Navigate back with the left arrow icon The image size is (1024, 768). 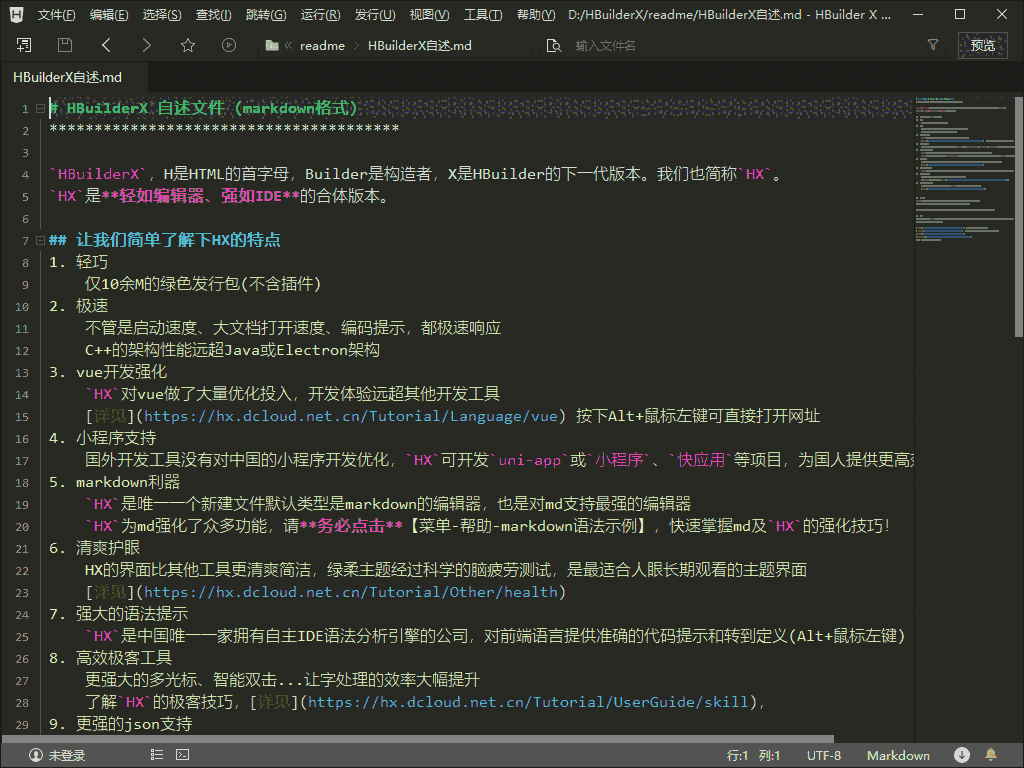pyautogui.click(x=104, y=45)
